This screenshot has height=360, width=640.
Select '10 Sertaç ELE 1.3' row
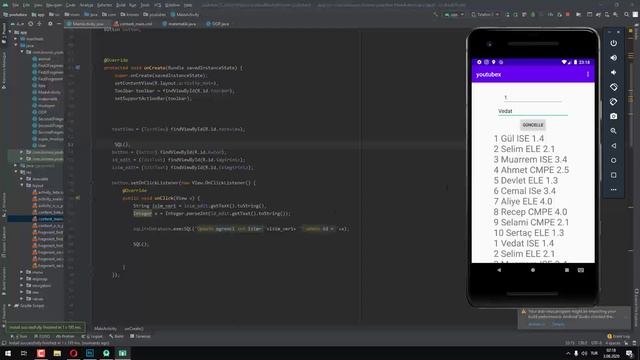pyautogui.click(x=529, y=233)
